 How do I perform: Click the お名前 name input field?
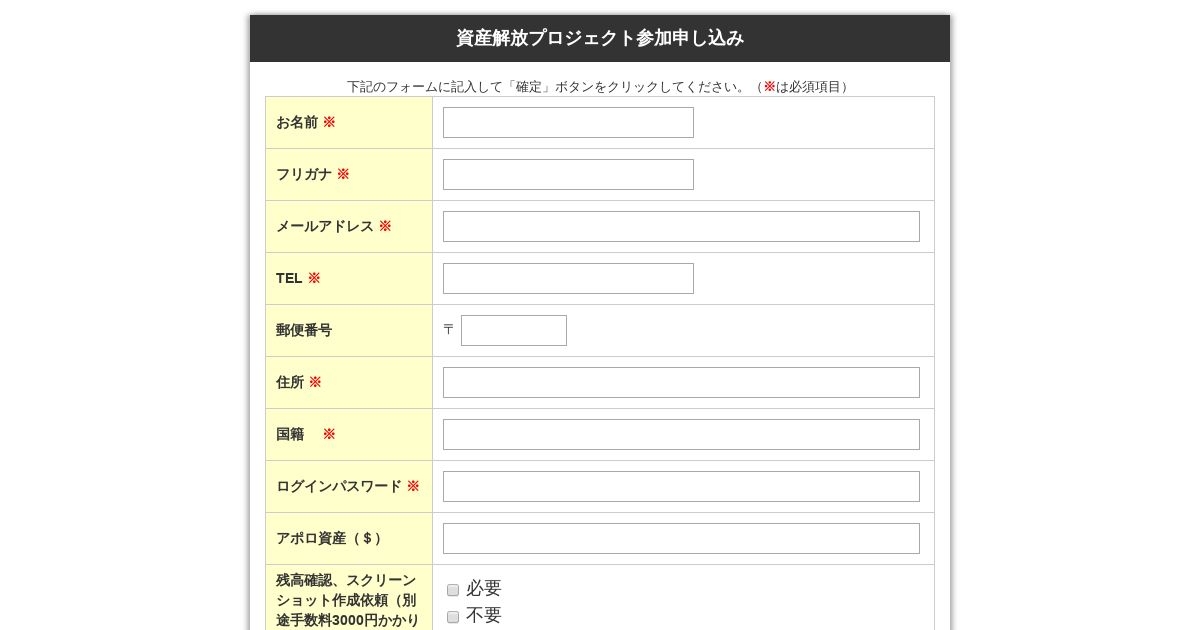568,122
